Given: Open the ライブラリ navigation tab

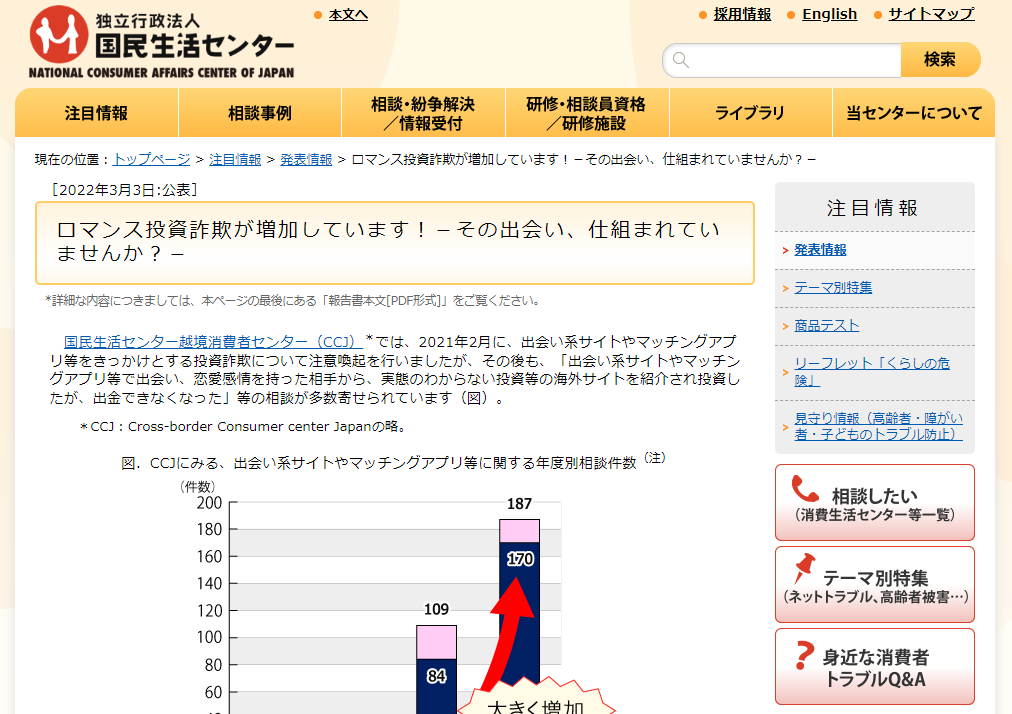Looking at the screenshot, I should [x=751, y=113].
